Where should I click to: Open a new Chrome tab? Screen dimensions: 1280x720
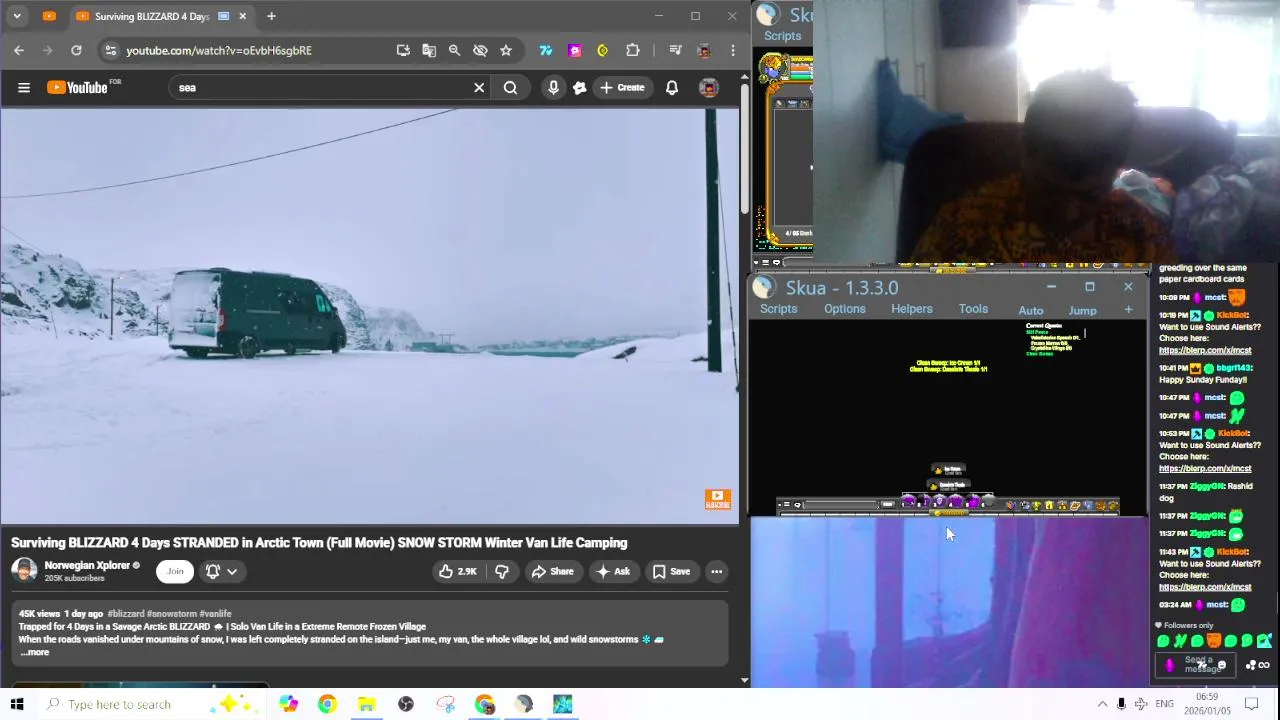pos(271,16)
